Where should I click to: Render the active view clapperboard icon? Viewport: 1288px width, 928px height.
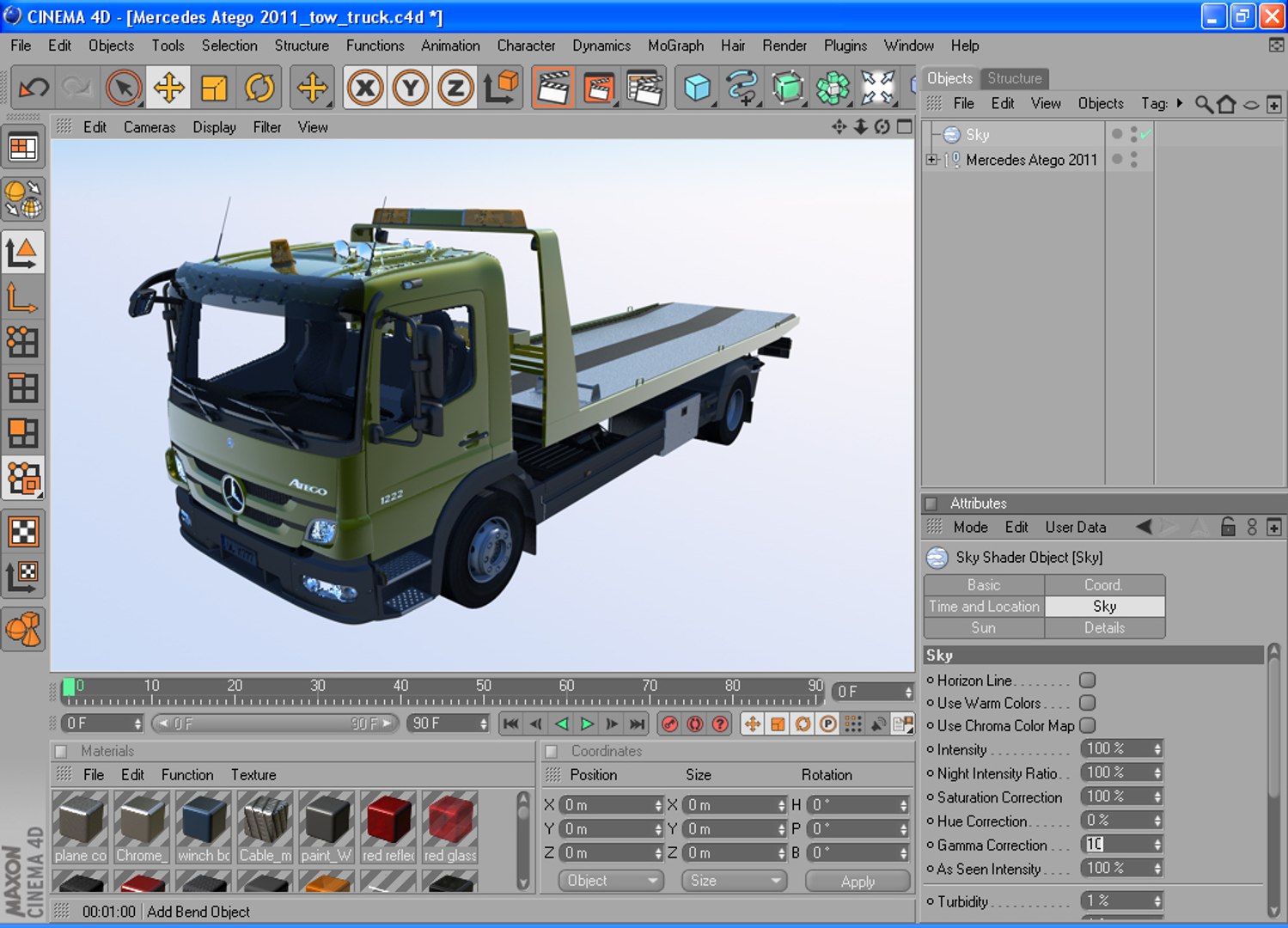[x=553, y=88]
